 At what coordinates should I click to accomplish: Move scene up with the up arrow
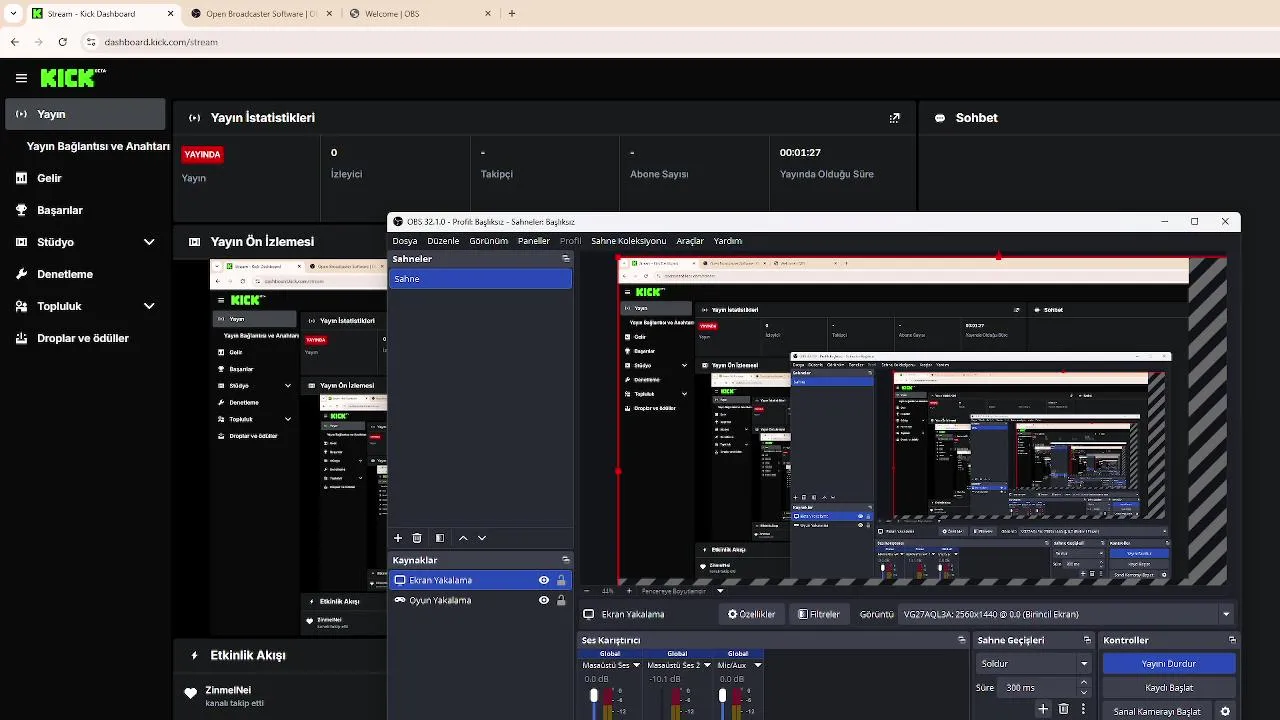[463, 538]
